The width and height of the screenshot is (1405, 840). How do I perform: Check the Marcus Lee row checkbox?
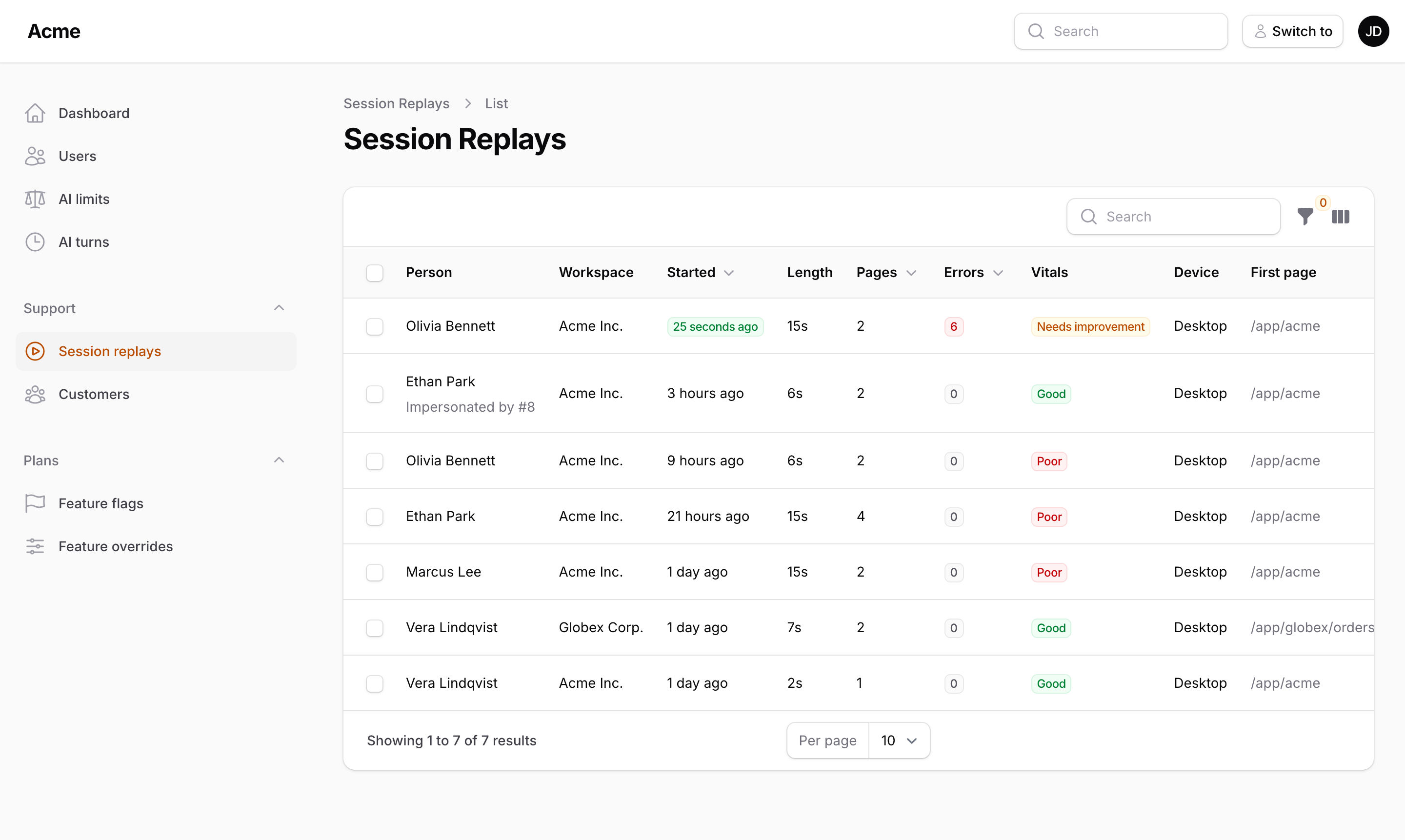pyautogui.click(x=374, y=572)
